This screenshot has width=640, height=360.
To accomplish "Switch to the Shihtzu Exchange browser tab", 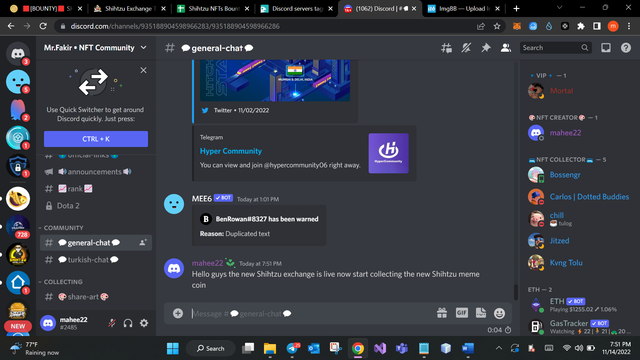I will click(129, 9).
